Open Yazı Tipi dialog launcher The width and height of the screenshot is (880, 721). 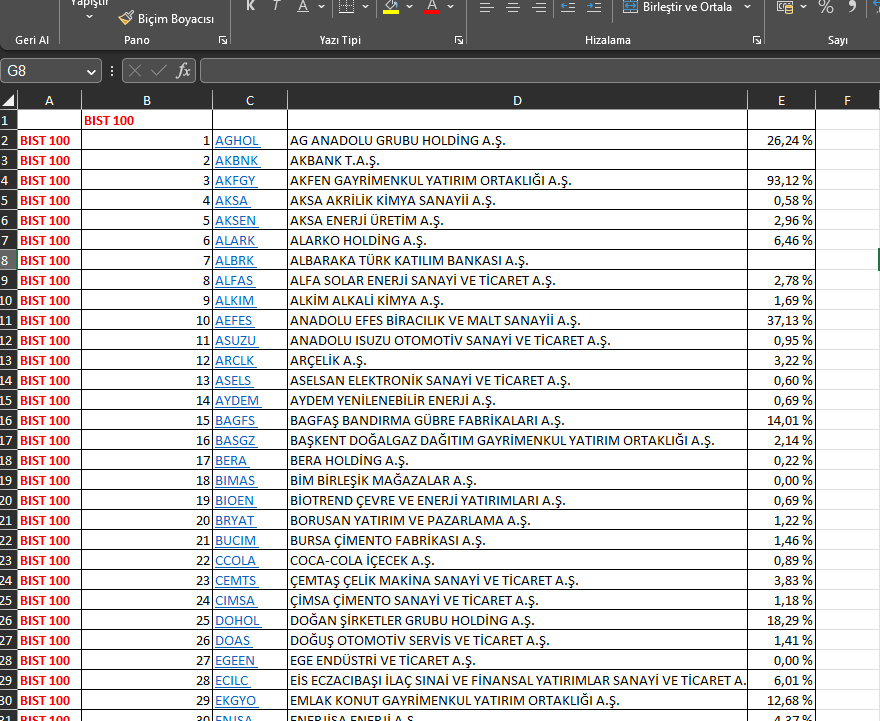pyautogui.click(x=459, y=40)
